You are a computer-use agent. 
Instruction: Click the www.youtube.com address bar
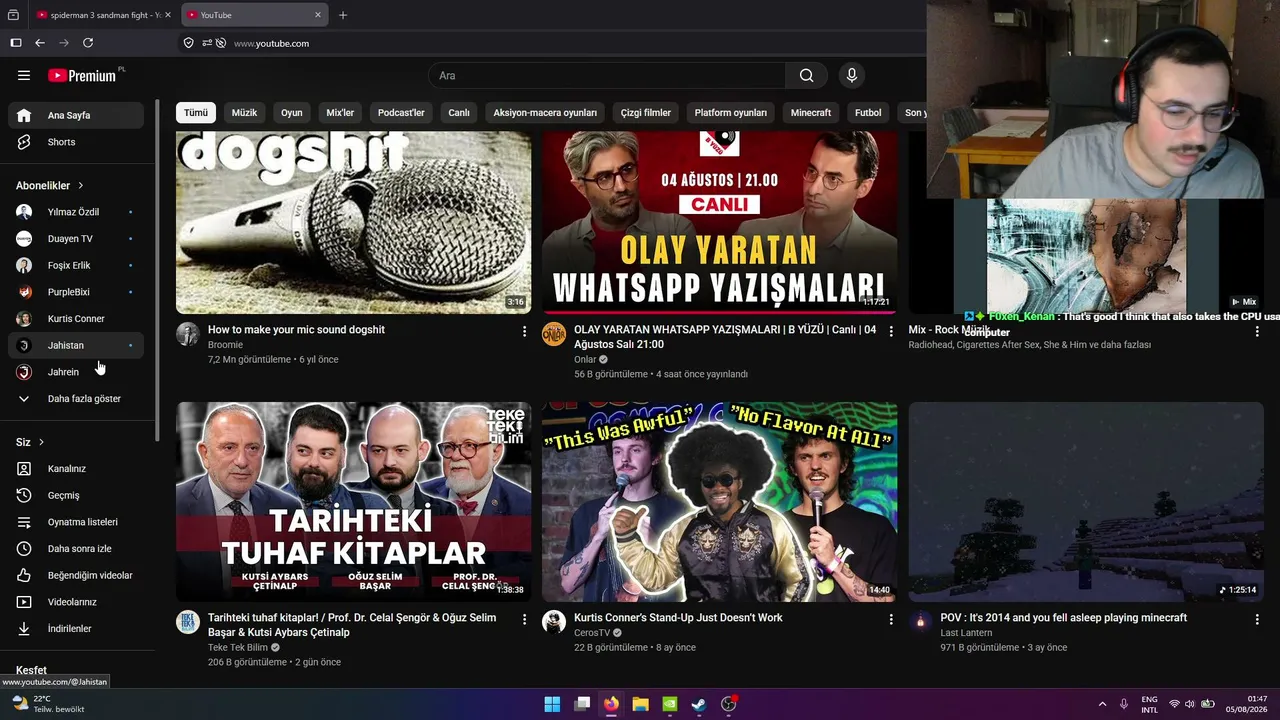[271, 43]
